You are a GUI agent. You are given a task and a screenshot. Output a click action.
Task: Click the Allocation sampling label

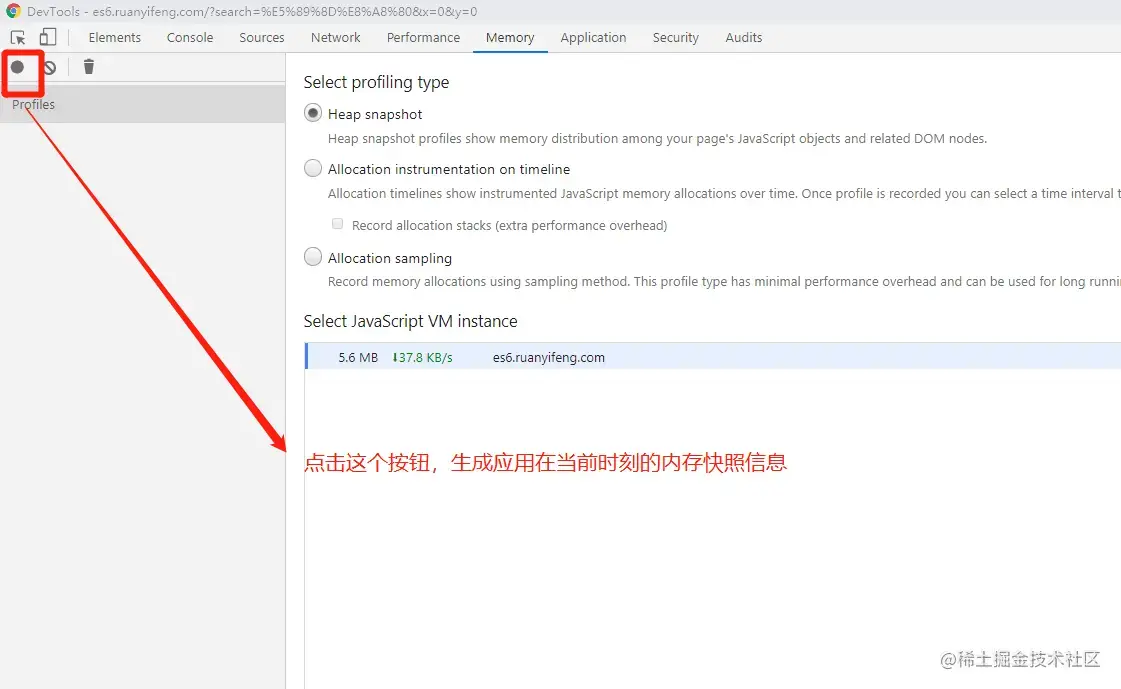[390, 258]
